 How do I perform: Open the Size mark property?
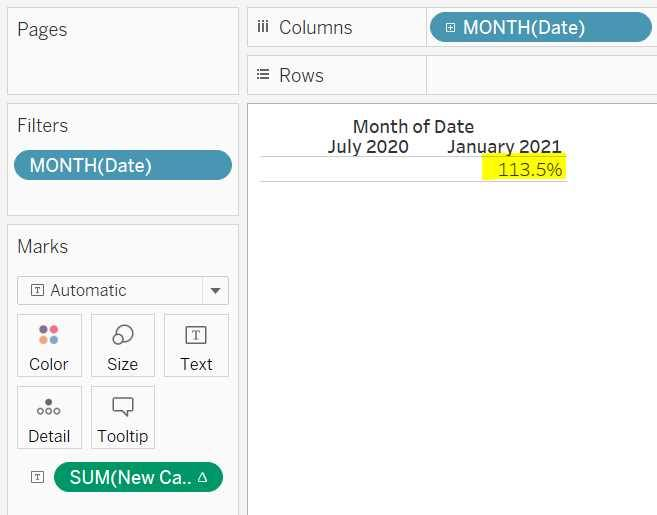(x=123, y=346)
